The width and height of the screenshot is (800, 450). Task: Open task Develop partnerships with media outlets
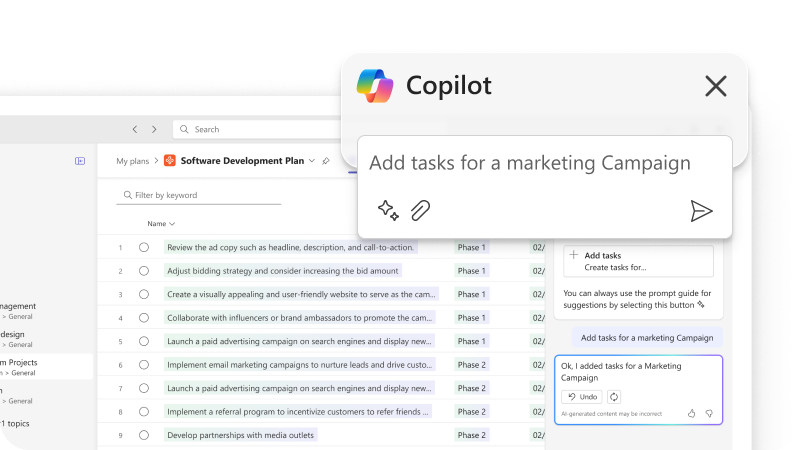(240, 435)
